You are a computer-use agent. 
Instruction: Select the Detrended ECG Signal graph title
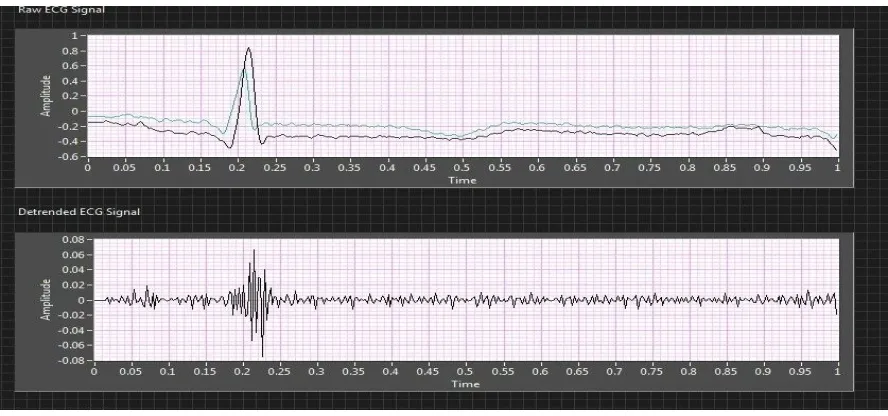pos(79,212)
